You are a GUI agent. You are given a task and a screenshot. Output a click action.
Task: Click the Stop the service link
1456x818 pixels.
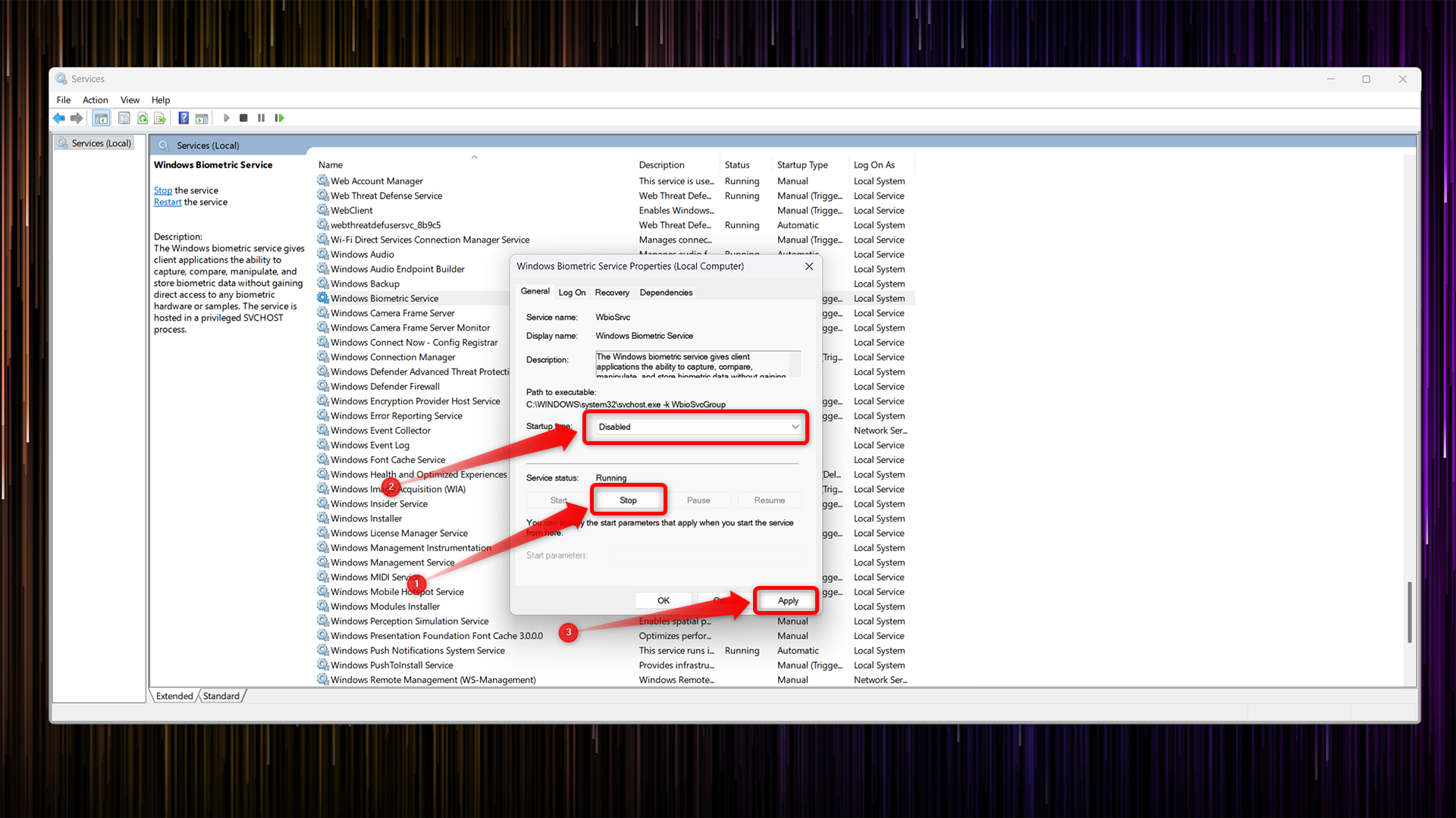[163, 190]
